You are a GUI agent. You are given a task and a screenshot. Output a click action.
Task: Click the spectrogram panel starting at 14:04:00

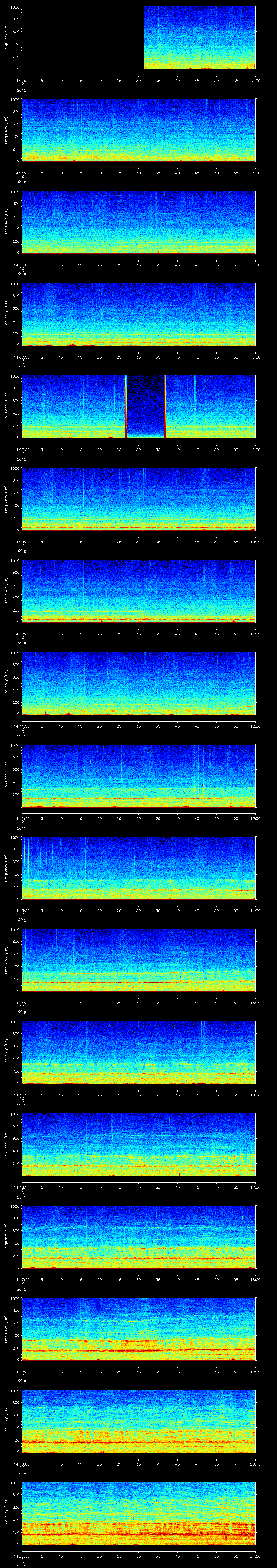pyautogui.click(x=139, y=38)
